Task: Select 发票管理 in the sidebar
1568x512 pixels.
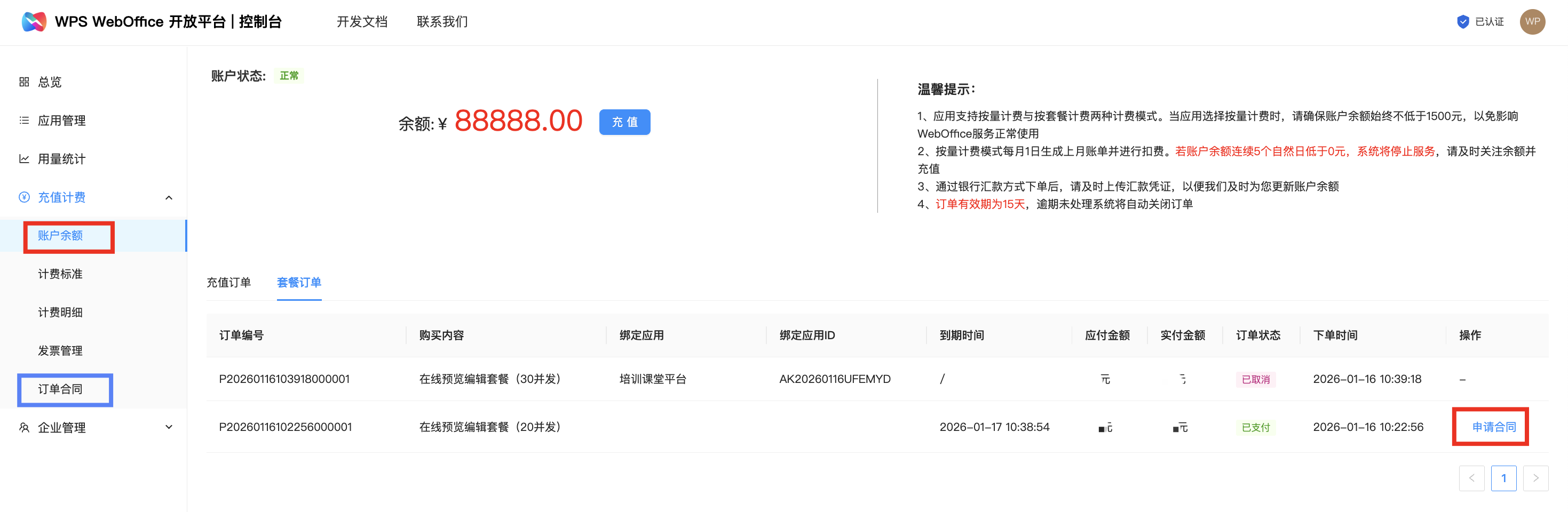Action: [x=61, y=350]
